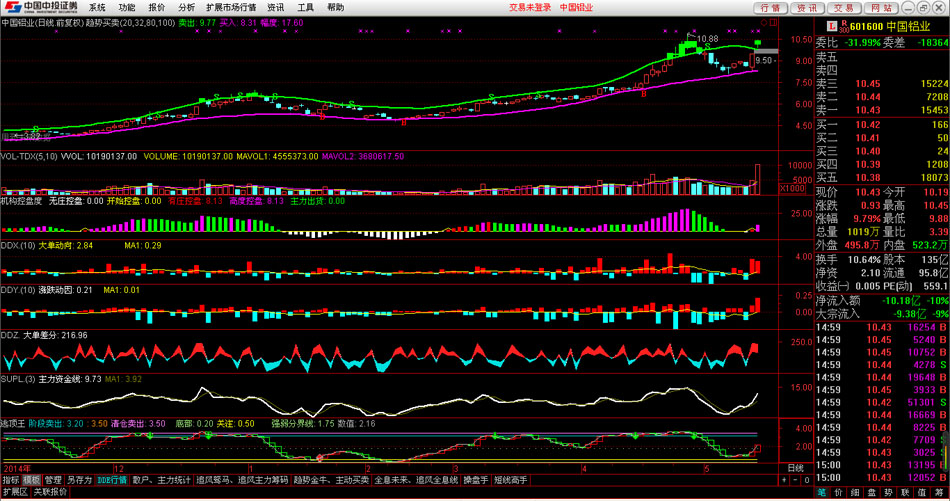Select the 趋势金牛、主动买卖 template tab
950x501 pixels.
pos(331,480)
